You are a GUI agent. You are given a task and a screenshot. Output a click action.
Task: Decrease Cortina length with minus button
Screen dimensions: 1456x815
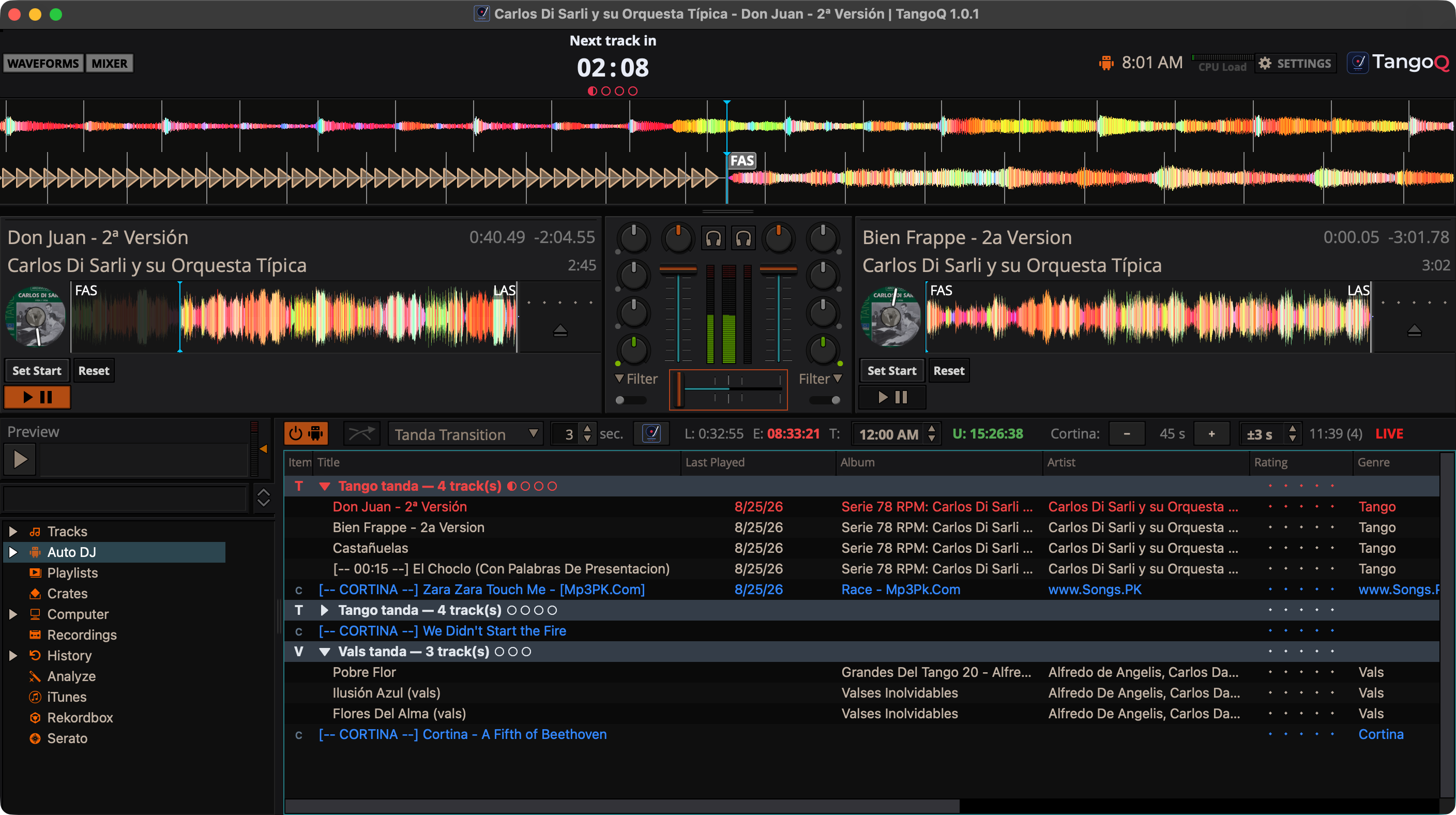point(1127,433)
